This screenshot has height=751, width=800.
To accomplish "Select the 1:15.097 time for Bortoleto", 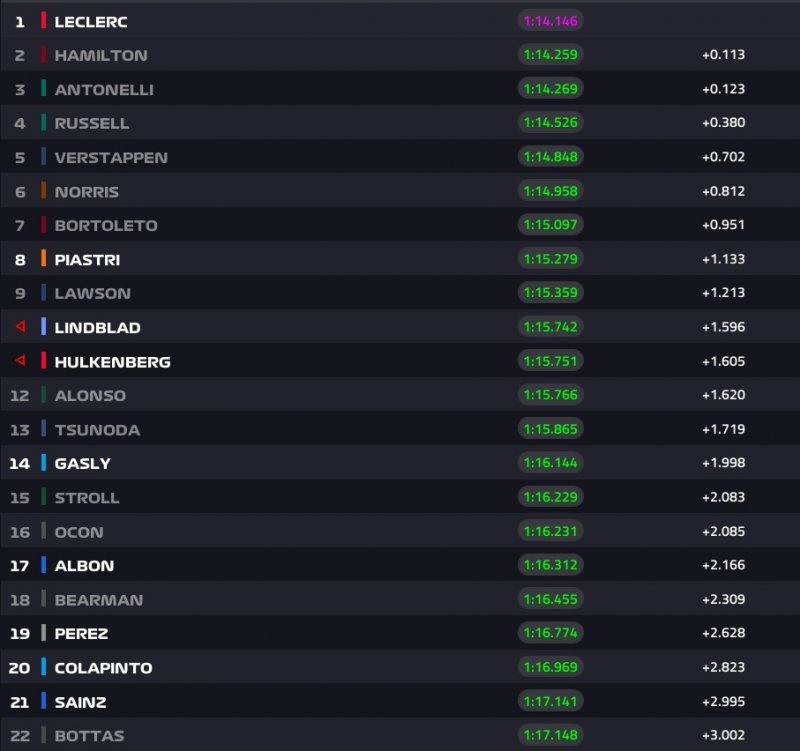I will tap(551, 224).
